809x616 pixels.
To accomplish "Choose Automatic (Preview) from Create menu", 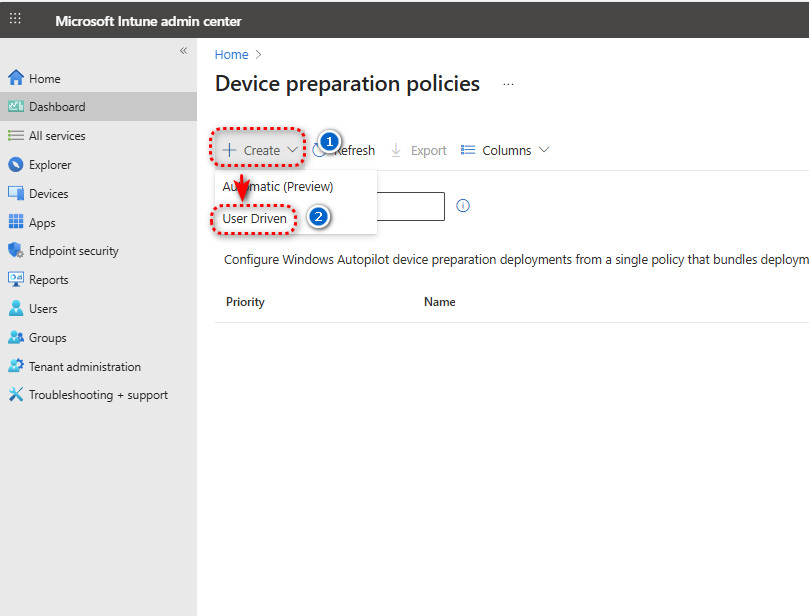I will 278,186.
